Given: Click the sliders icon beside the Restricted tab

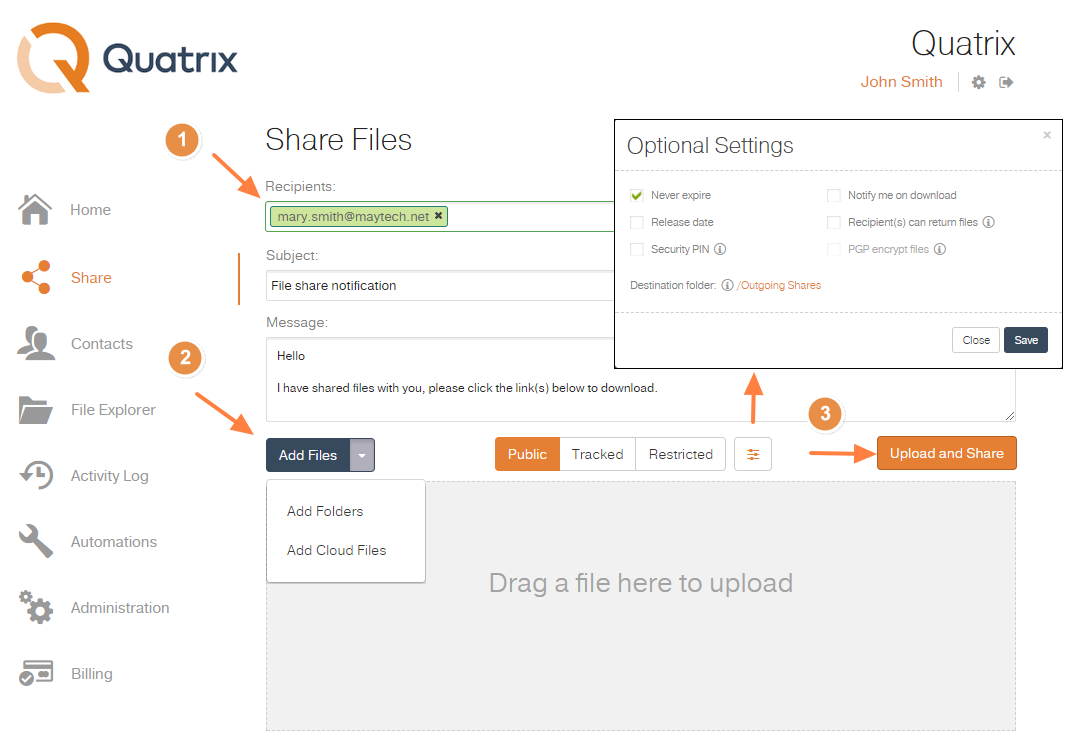Looking at the screenshot, I should [x=752, y=453].
